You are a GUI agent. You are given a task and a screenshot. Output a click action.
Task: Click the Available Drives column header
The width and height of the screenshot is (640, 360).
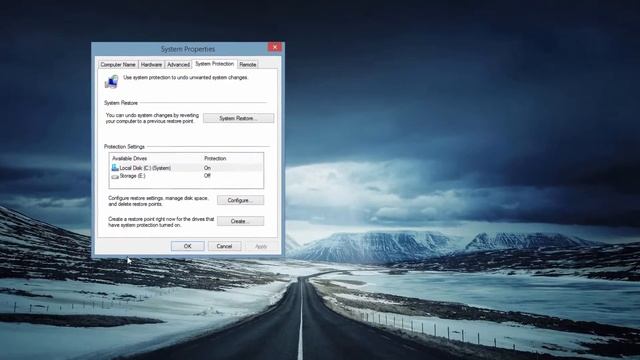129,158
